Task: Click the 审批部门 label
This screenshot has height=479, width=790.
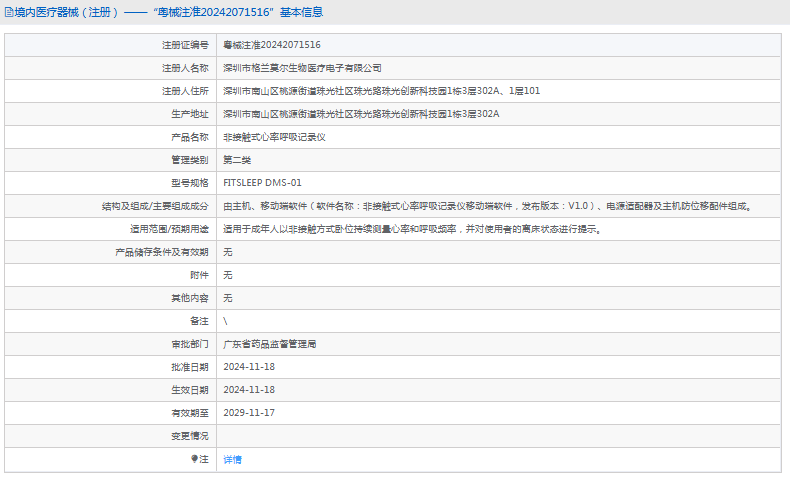Action: (x=189, y=344)
